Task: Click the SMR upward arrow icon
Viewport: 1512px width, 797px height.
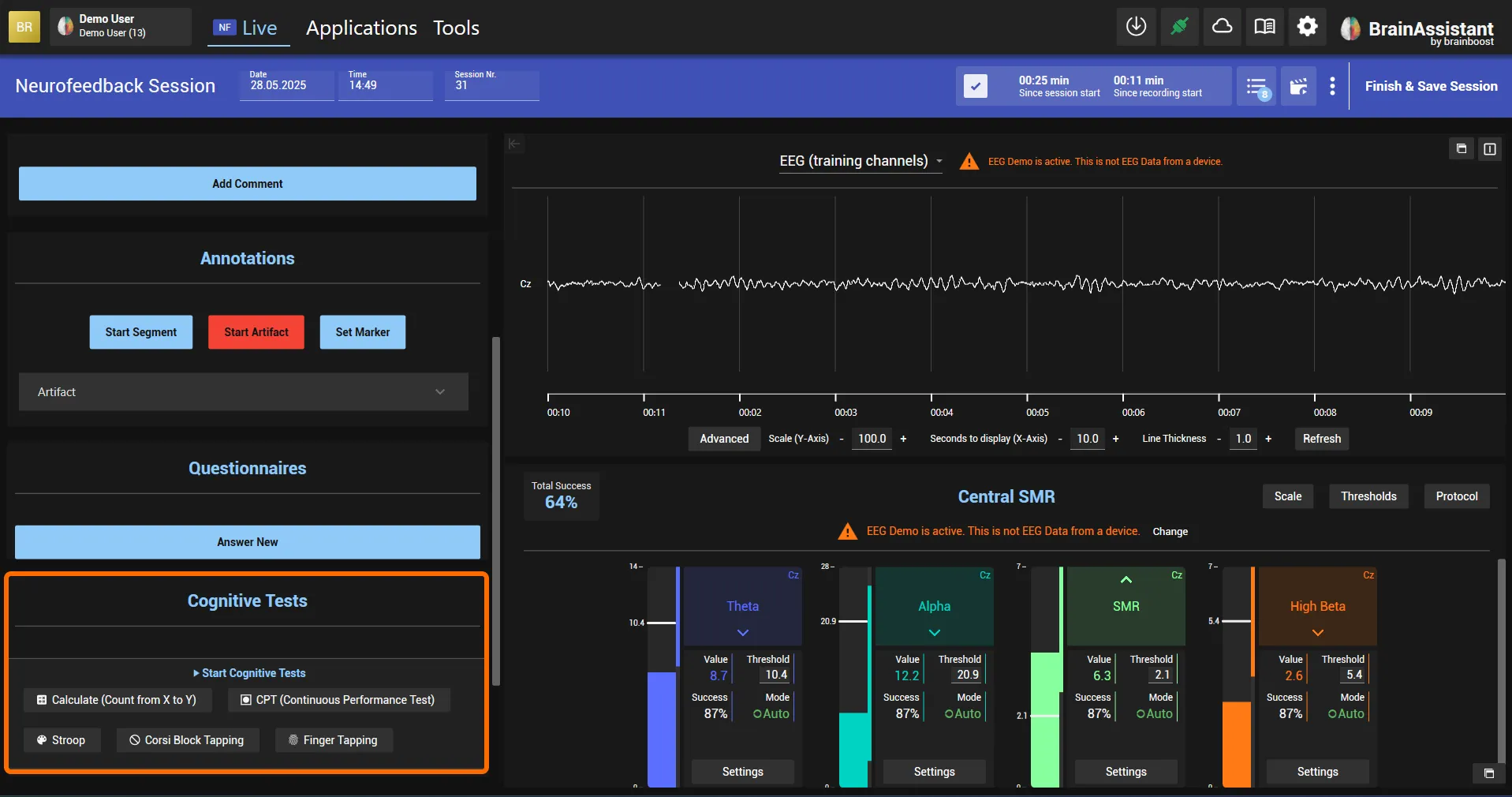Action: [1126, 580]
